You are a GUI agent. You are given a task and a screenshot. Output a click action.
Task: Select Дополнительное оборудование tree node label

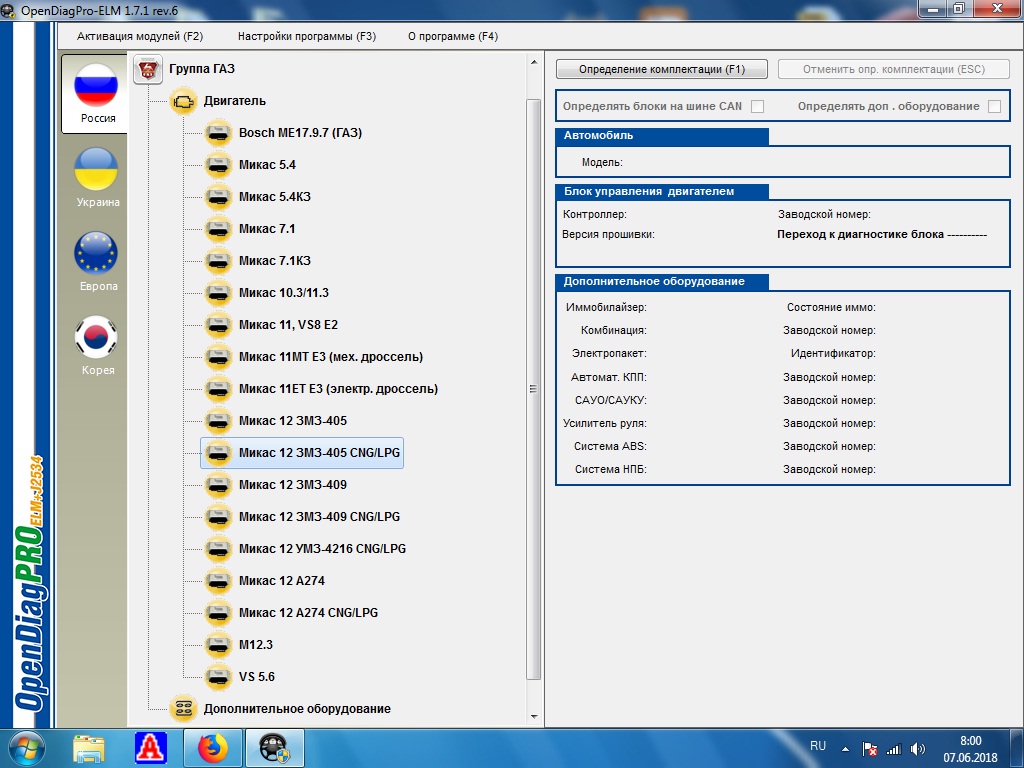[x=297, y=709]
